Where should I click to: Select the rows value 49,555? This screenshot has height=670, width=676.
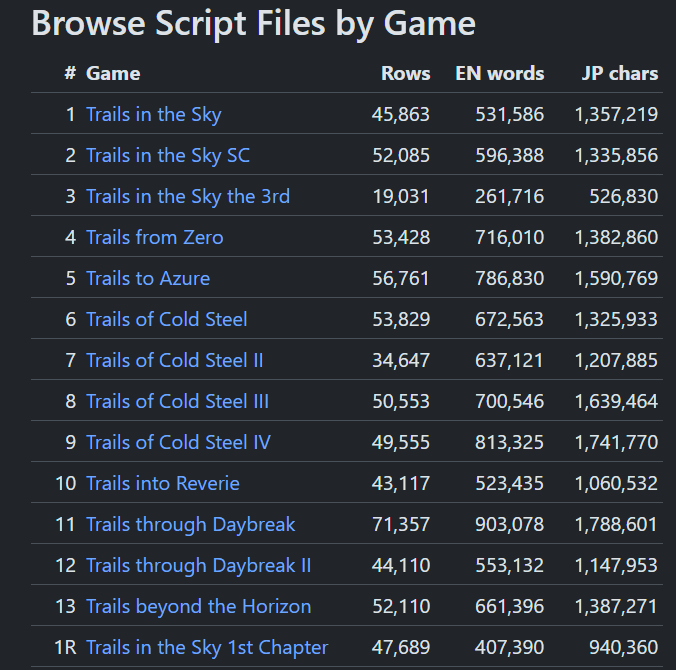(401, 442)
